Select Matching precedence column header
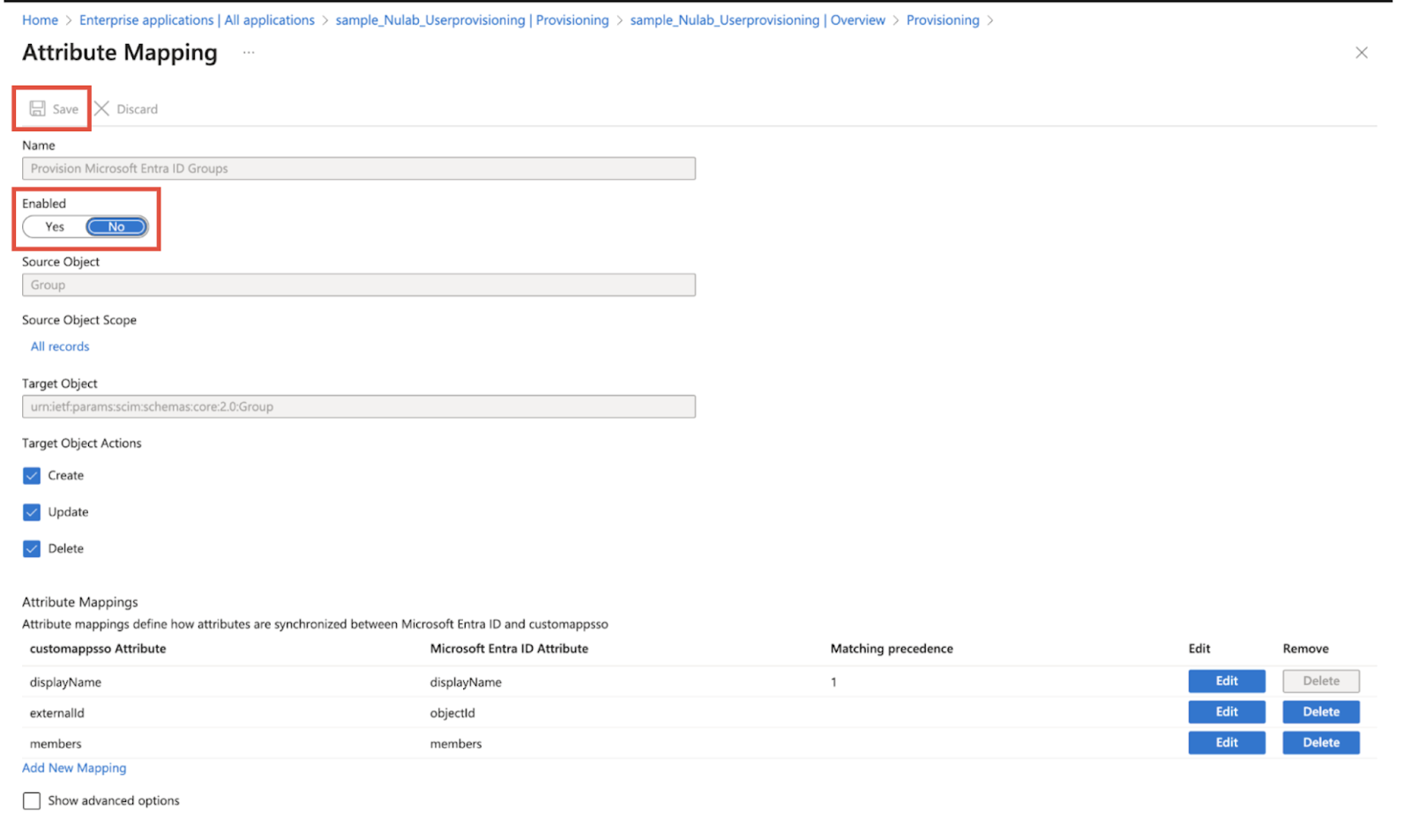Screen dimensions: 1411x840 pyautogui.click(x=892, y=649)
